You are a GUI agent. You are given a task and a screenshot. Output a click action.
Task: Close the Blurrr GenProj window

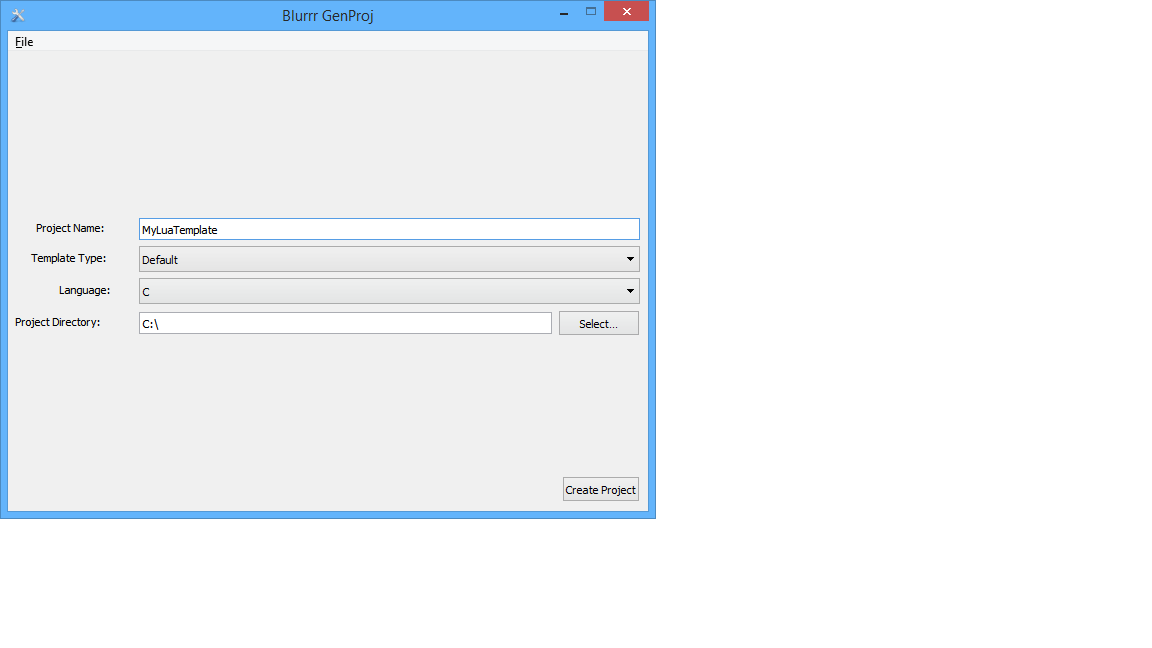tap(626, 12)
